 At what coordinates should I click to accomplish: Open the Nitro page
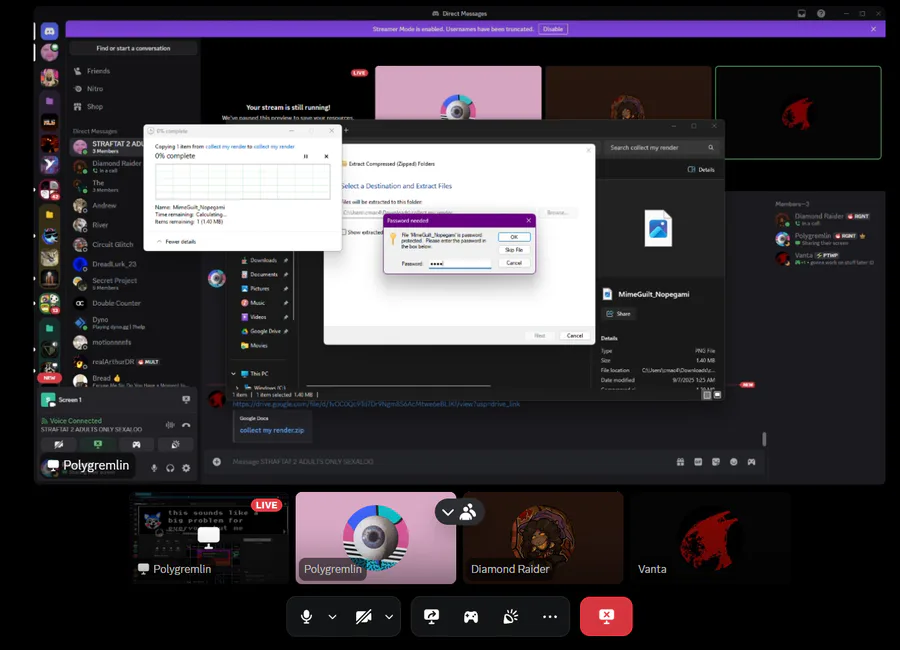134,89
